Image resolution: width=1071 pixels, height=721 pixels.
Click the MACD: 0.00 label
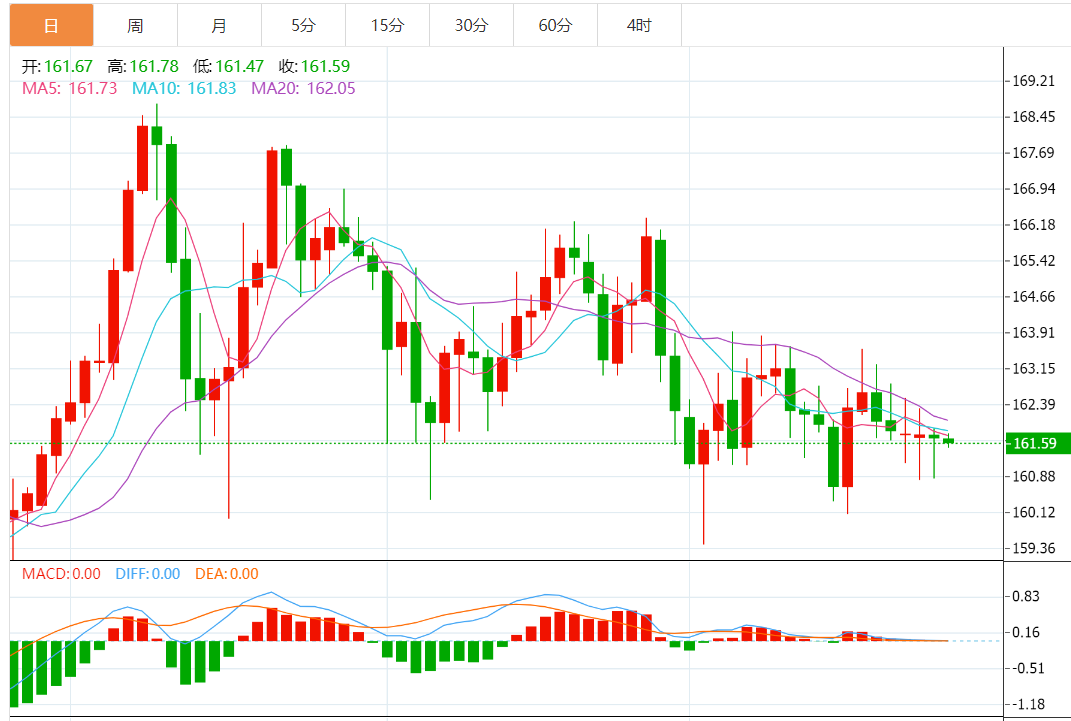click(61, 574)
